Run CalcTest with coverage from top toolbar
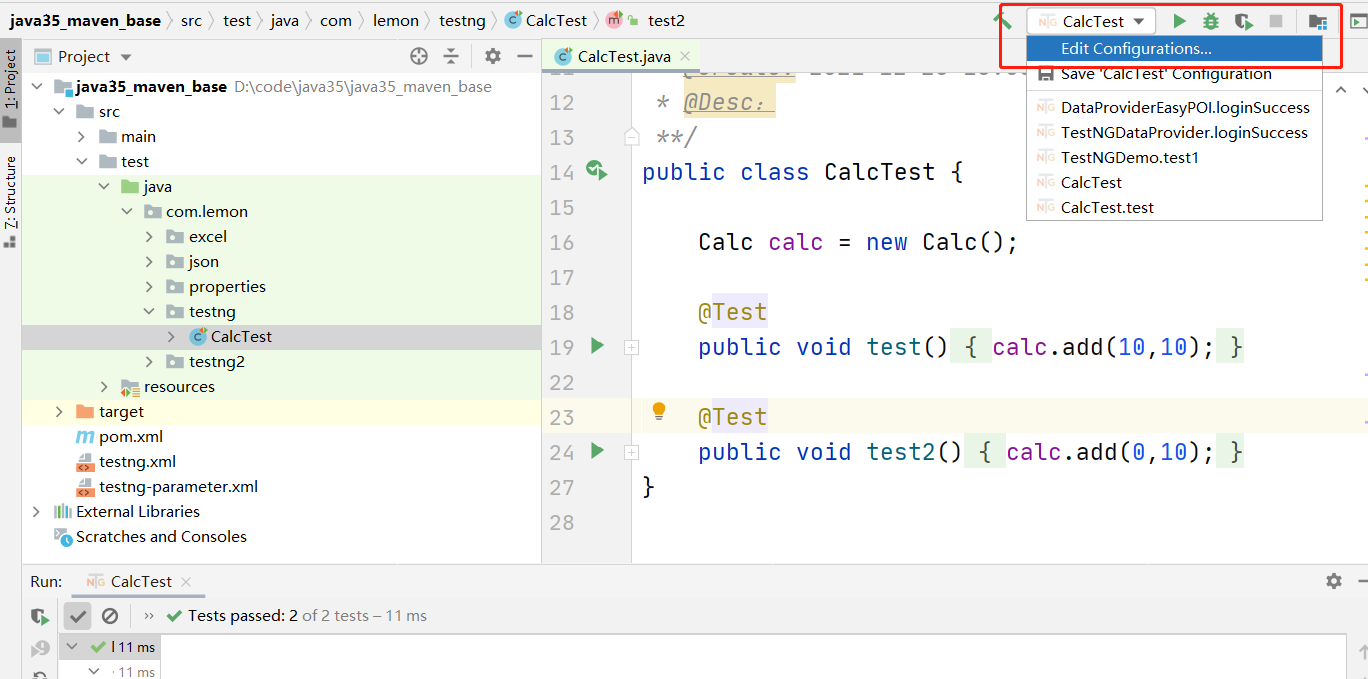 1243,21
